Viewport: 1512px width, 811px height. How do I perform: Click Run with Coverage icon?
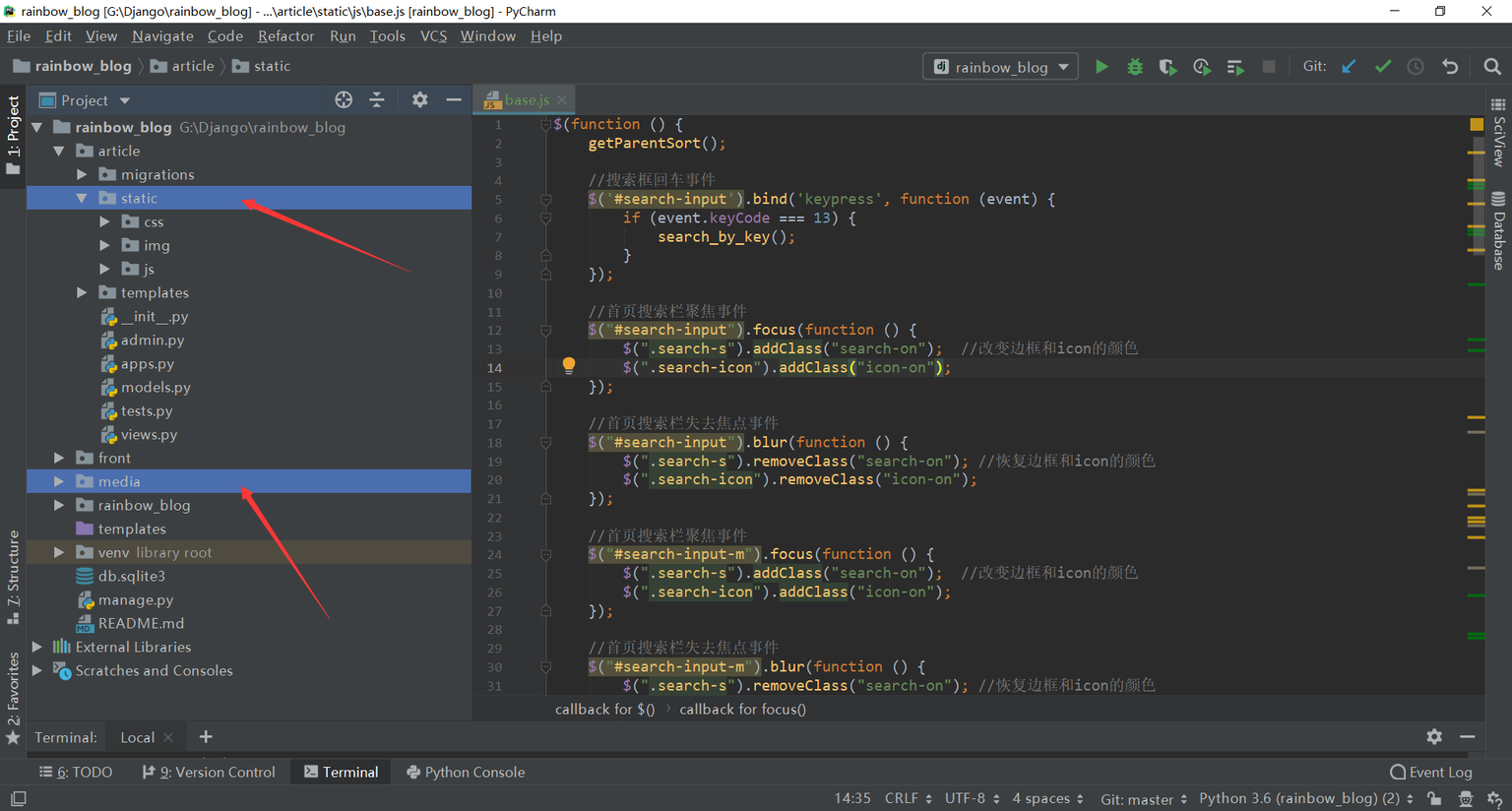point(1167,67)
